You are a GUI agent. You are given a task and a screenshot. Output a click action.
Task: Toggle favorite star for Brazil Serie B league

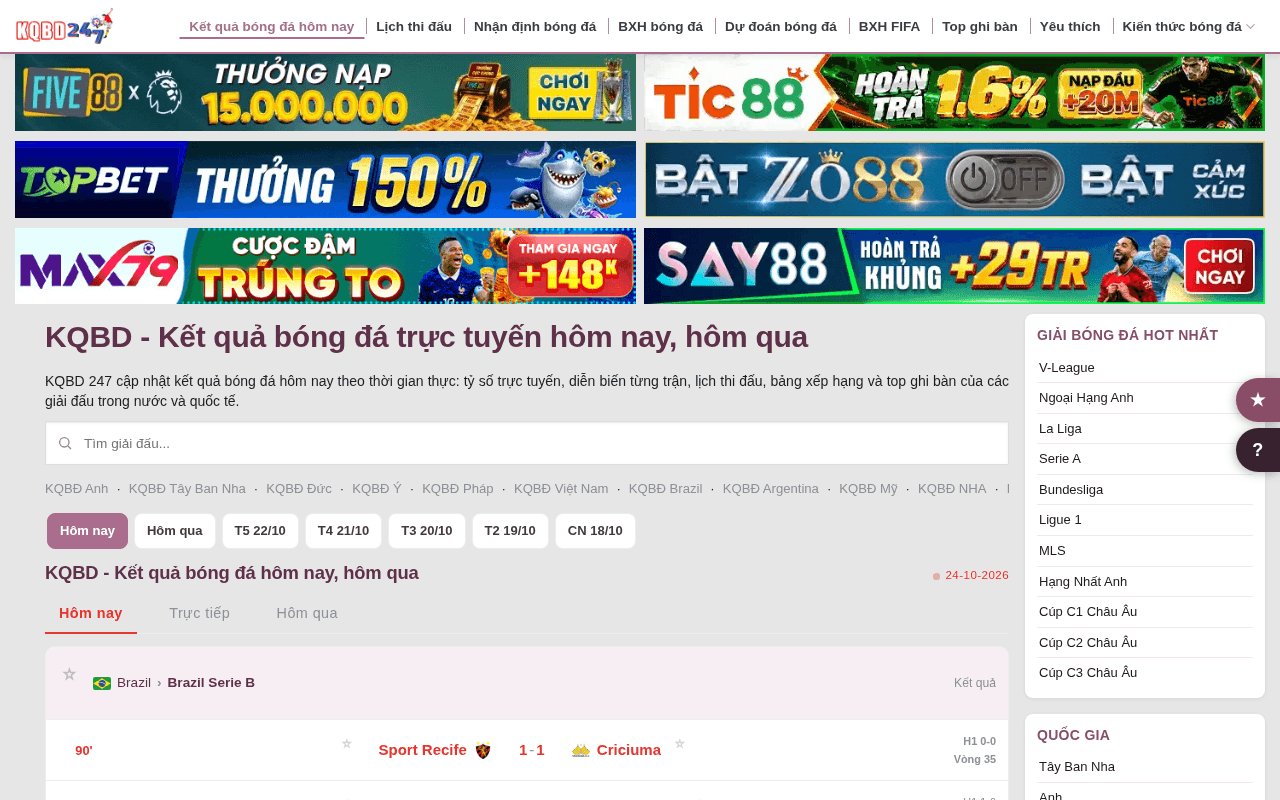coord(69,674)
